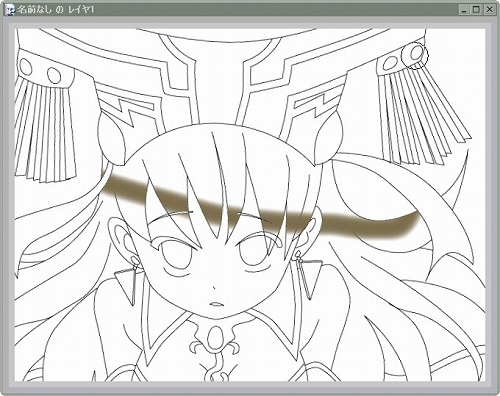Click the leftmost ring on the left hat ornament
500x396 pixels.
25,67
